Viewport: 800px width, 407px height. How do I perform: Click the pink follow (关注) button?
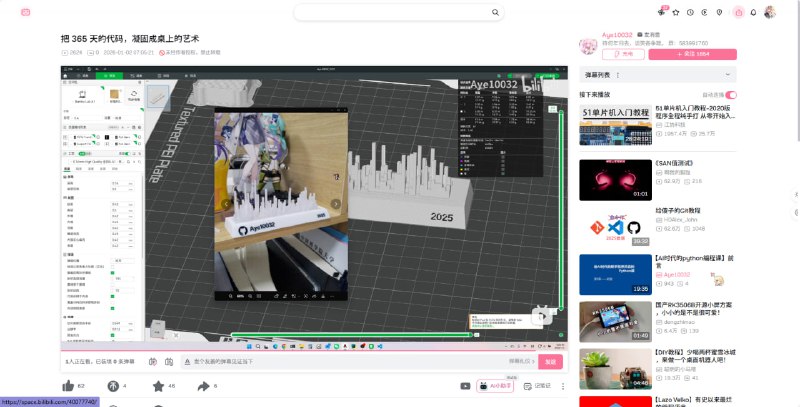coord(692,55)
